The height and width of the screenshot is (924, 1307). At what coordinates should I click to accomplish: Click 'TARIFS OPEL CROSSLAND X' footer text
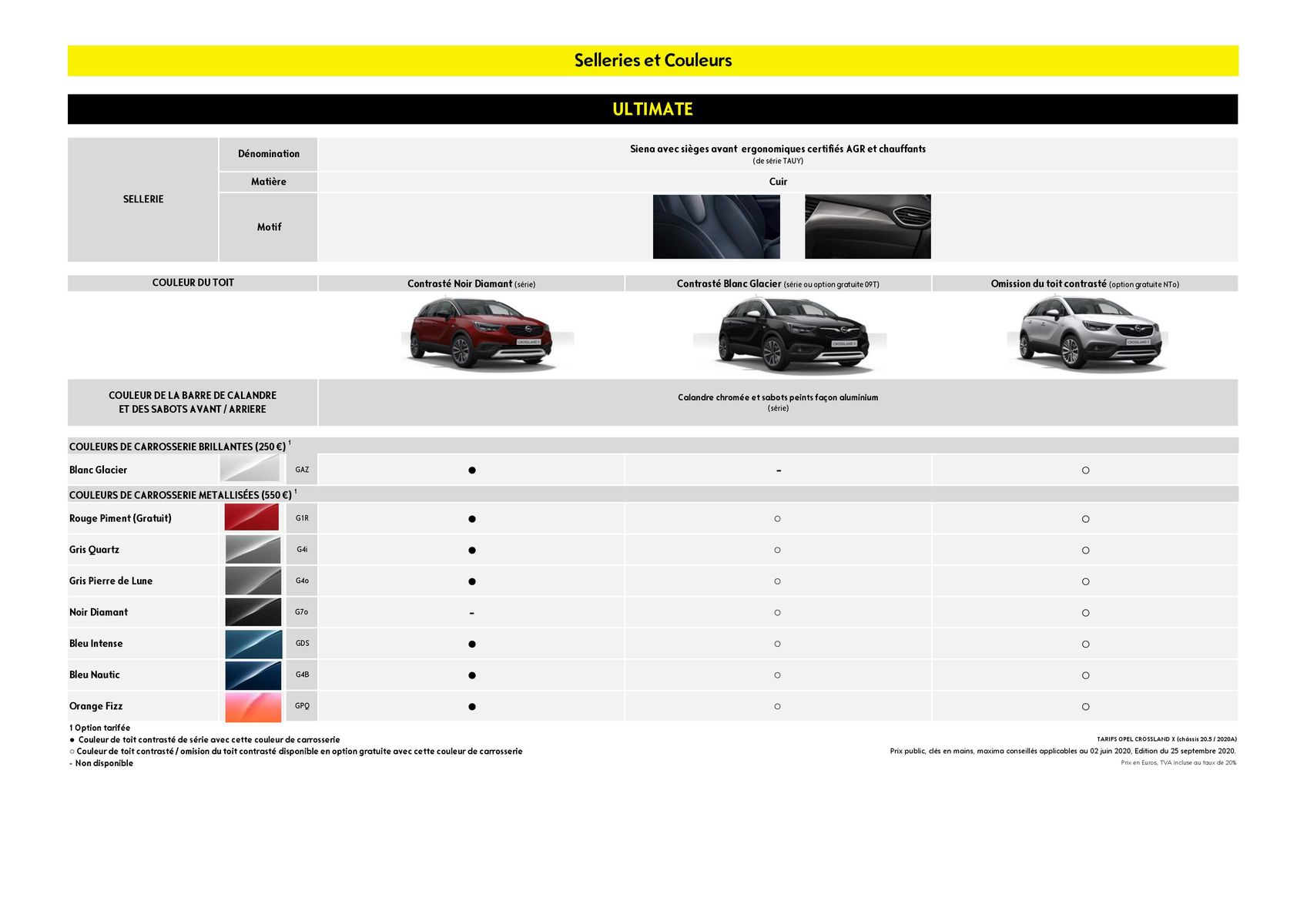coord(1167,739)
